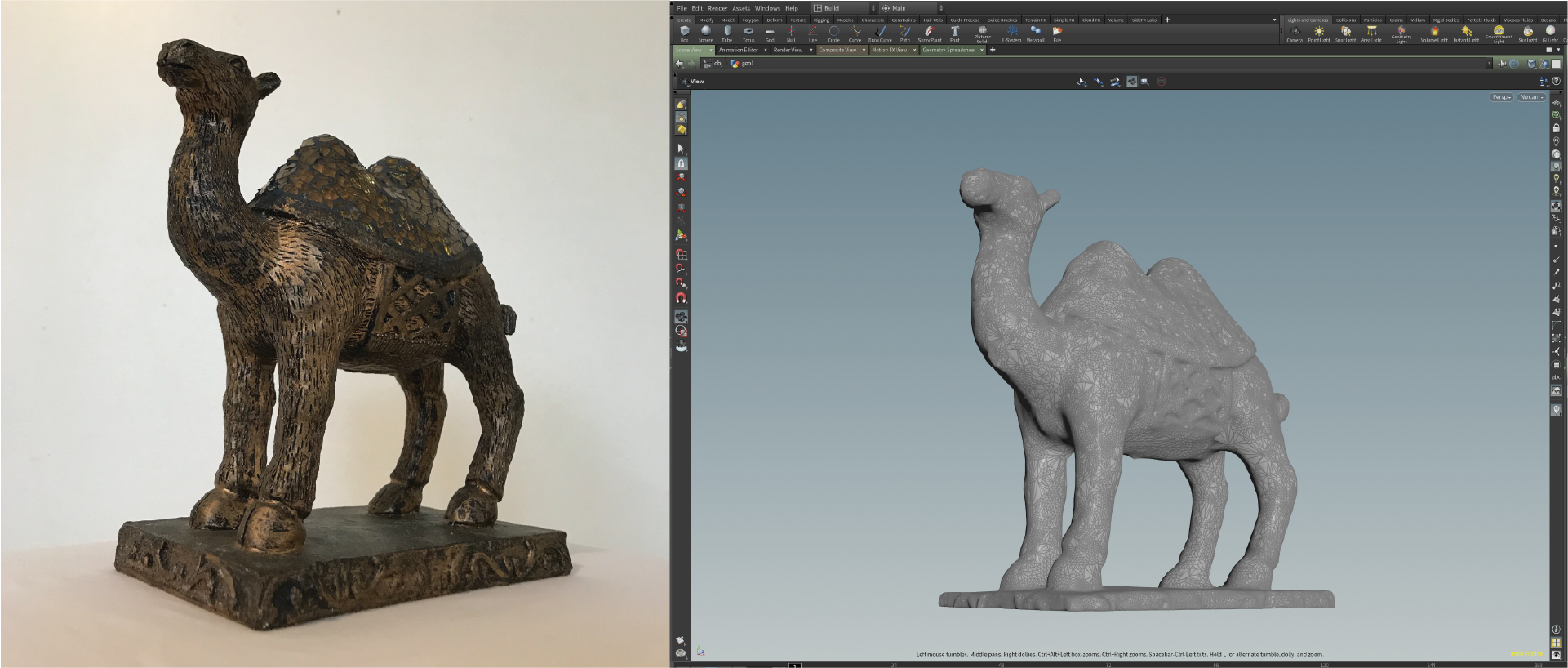Pick the Torus shelf tool
The image size is (1568, 668).
(748, 33)
